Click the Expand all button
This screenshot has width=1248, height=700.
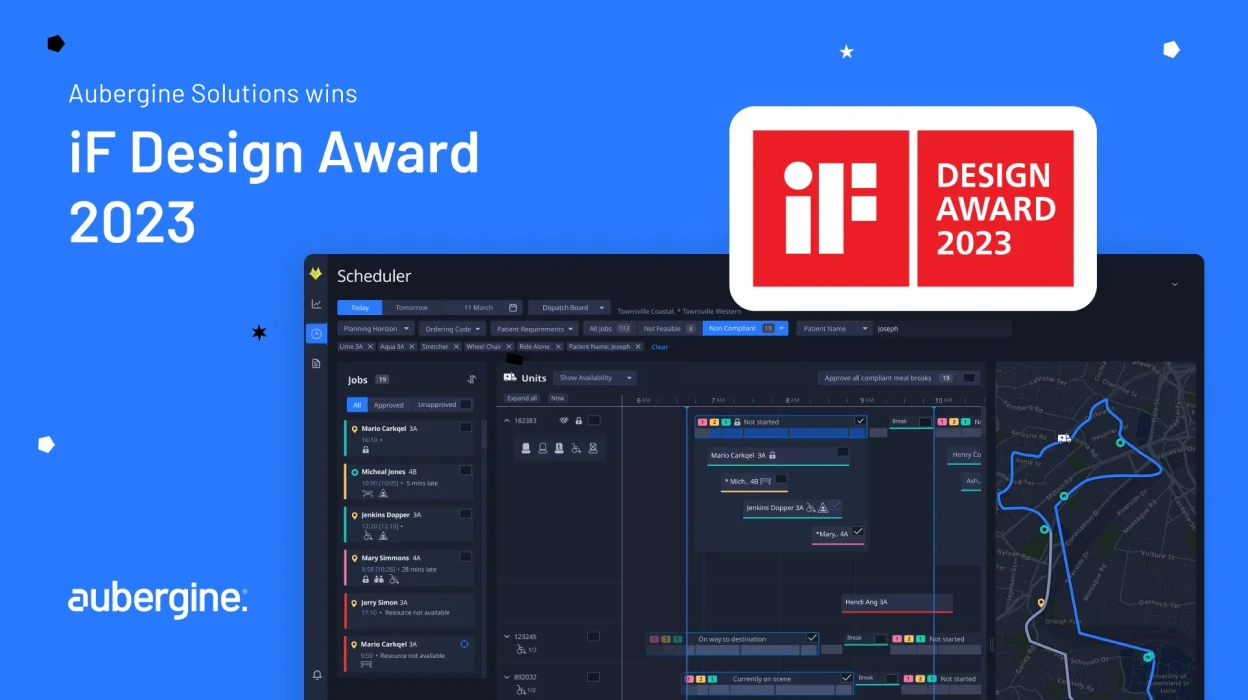pyautogui.click(x=522, y=398)
